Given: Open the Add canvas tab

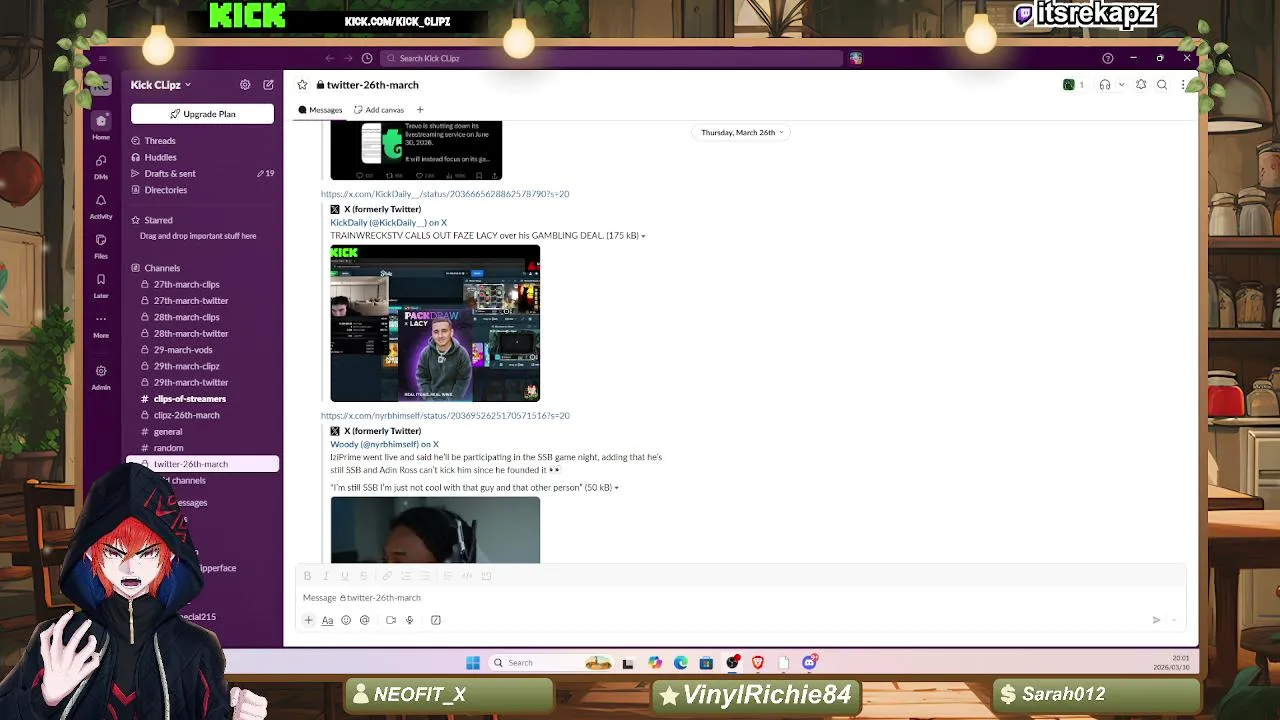Looking at the screenshot, I should tap(379, 110).
